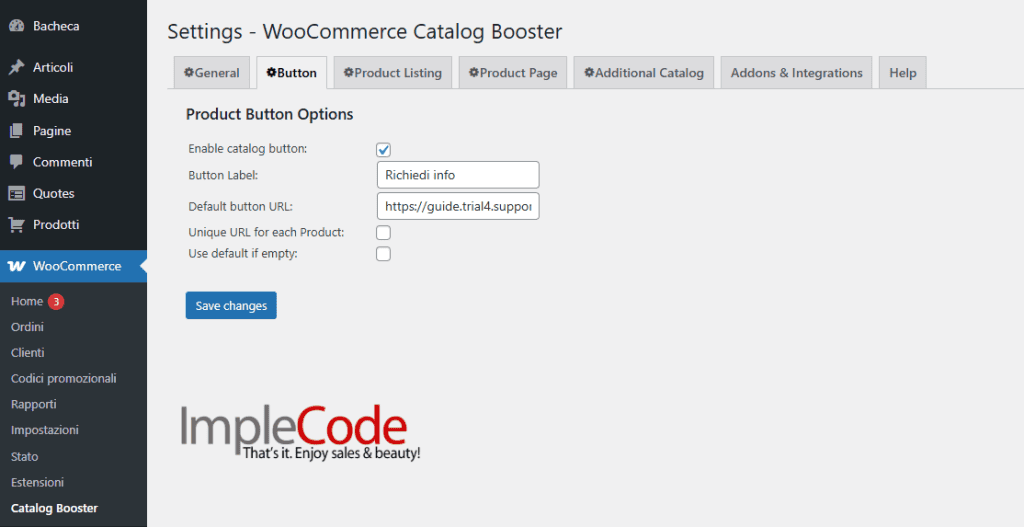
Task: Click the Default button URL field
Action: coord(458,206)
